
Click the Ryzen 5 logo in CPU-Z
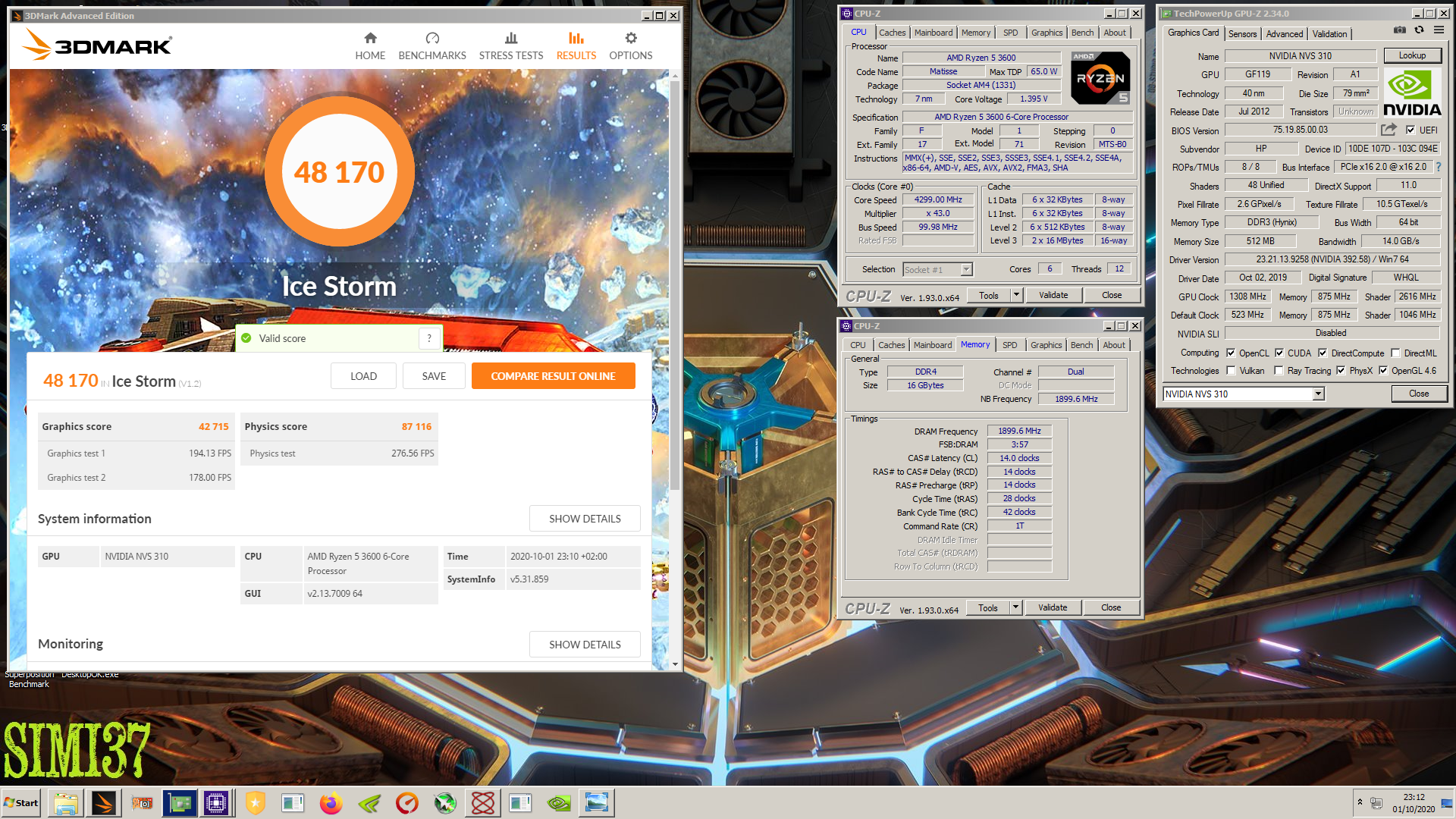pos(1100,78)
